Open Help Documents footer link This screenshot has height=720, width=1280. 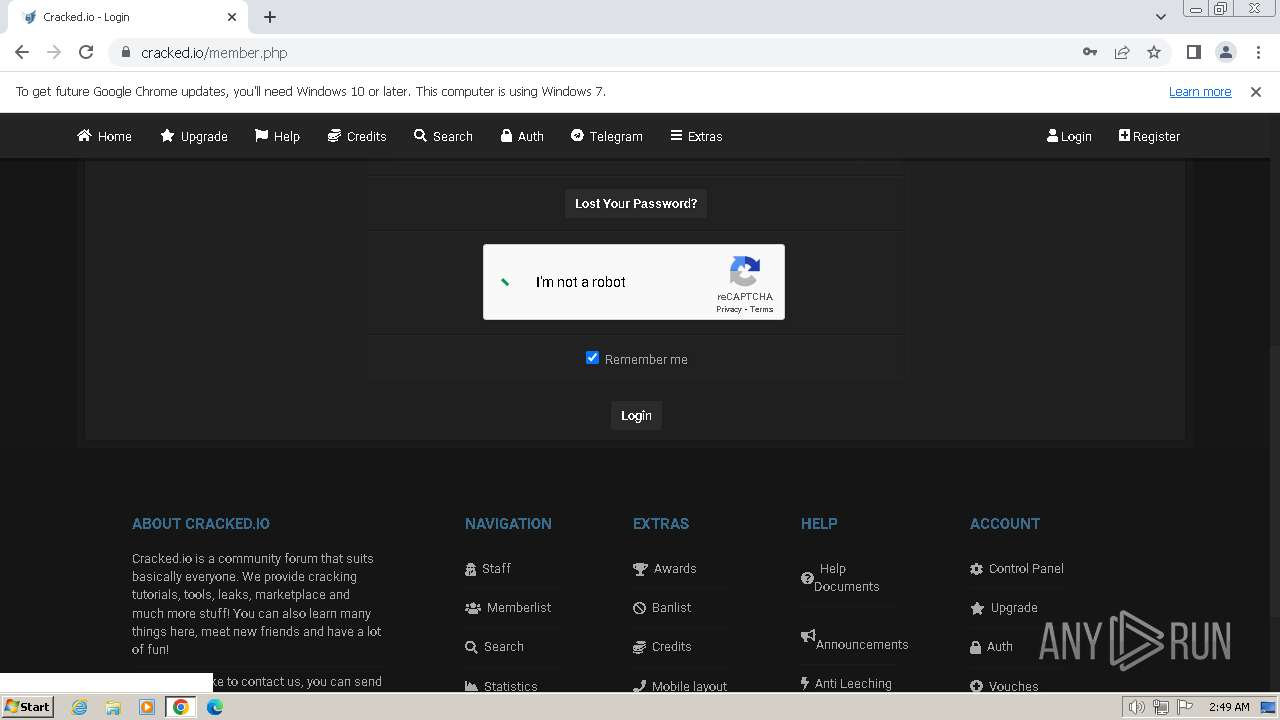coord(840,577)
